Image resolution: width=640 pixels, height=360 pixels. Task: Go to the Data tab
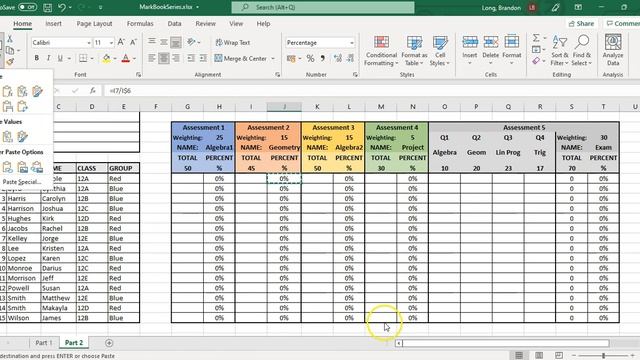[x=174, y=24]
